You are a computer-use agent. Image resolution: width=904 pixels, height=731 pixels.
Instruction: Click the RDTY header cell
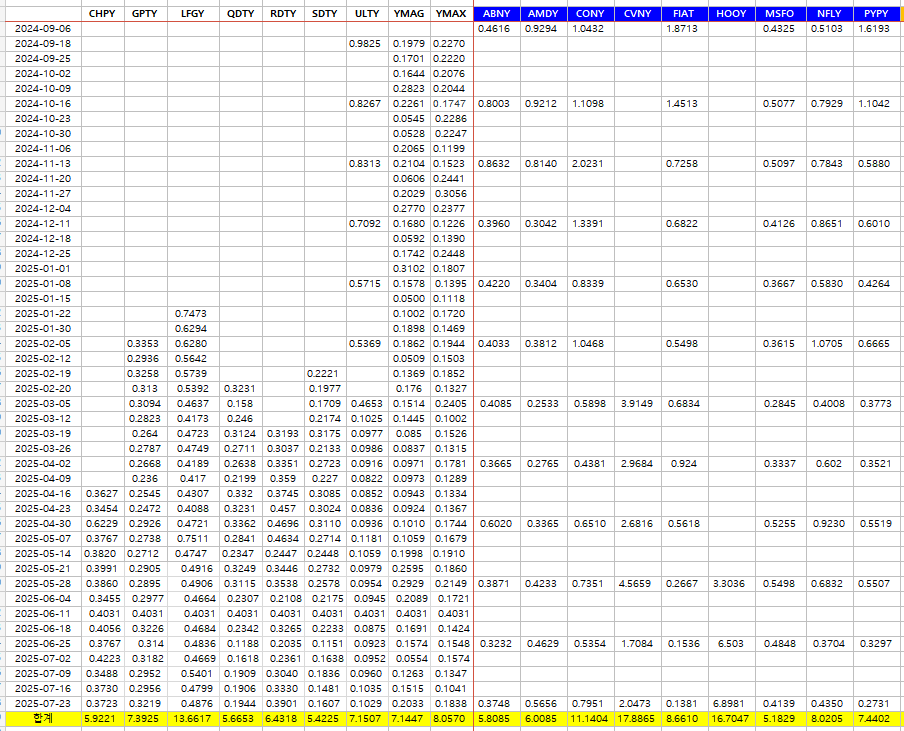283,14
